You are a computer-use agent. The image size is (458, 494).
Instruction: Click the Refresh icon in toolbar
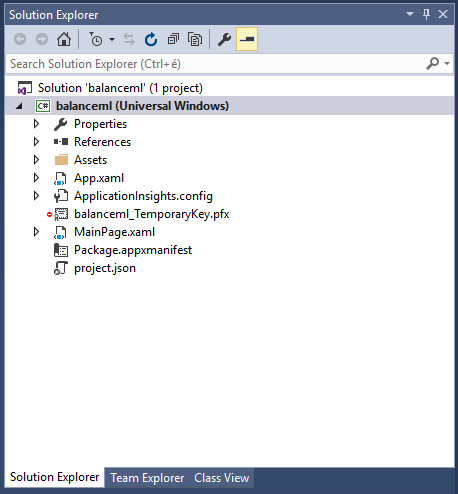[x=151, y=39]
